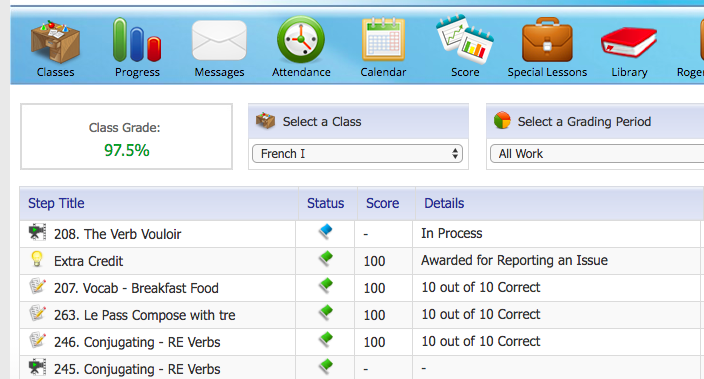
Task: Go to the Special Lessons menu label
Action: click(x=547, y=72)
